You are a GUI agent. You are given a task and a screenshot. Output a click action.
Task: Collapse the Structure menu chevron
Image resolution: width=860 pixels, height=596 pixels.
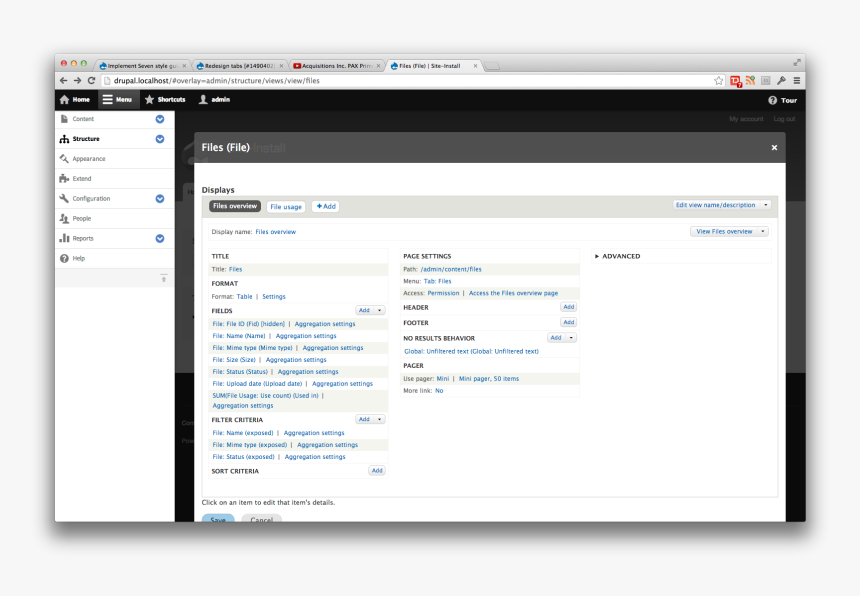click(x=160, y=139)
